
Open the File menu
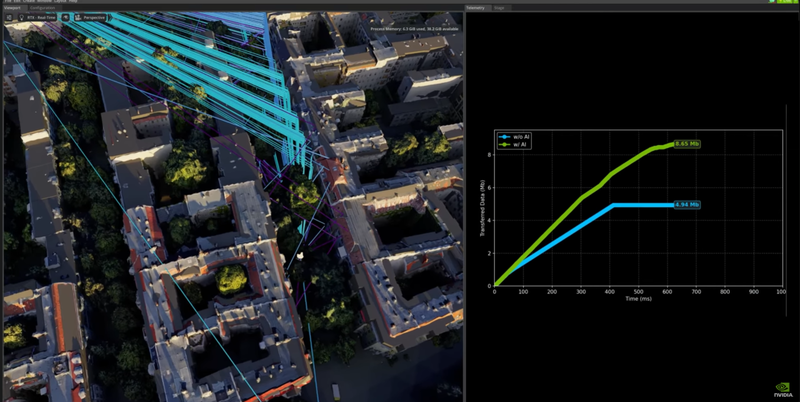pos(7,1)
